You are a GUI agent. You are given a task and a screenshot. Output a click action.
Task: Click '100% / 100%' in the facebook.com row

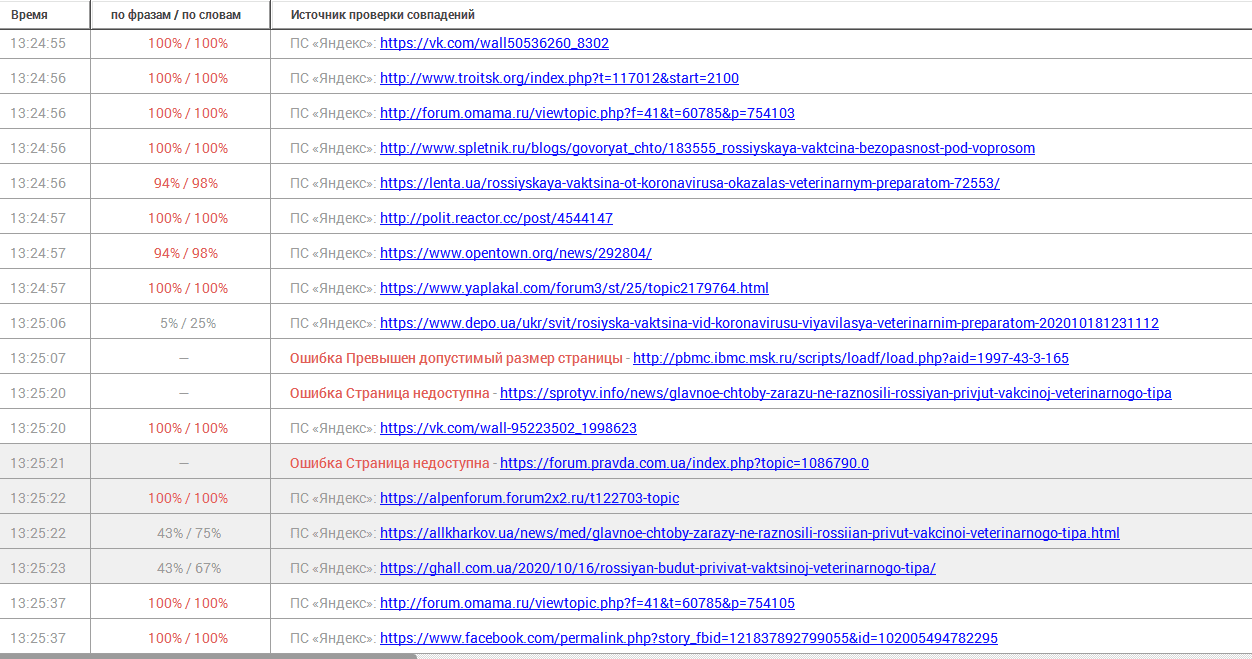tap(188, 638)
